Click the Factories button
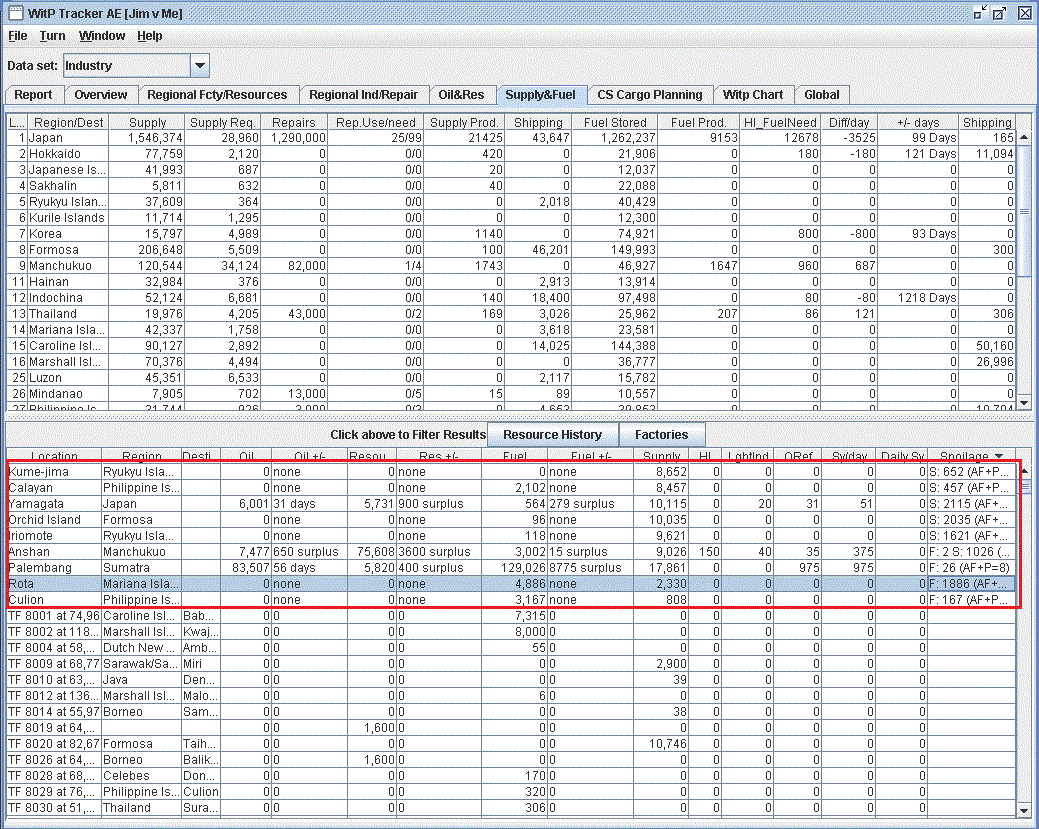 [661, 435]
